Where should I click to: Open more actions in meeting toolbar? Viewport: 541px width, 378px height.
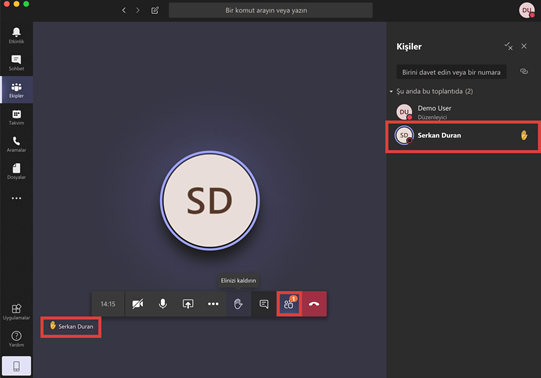(x=213, y=304)
